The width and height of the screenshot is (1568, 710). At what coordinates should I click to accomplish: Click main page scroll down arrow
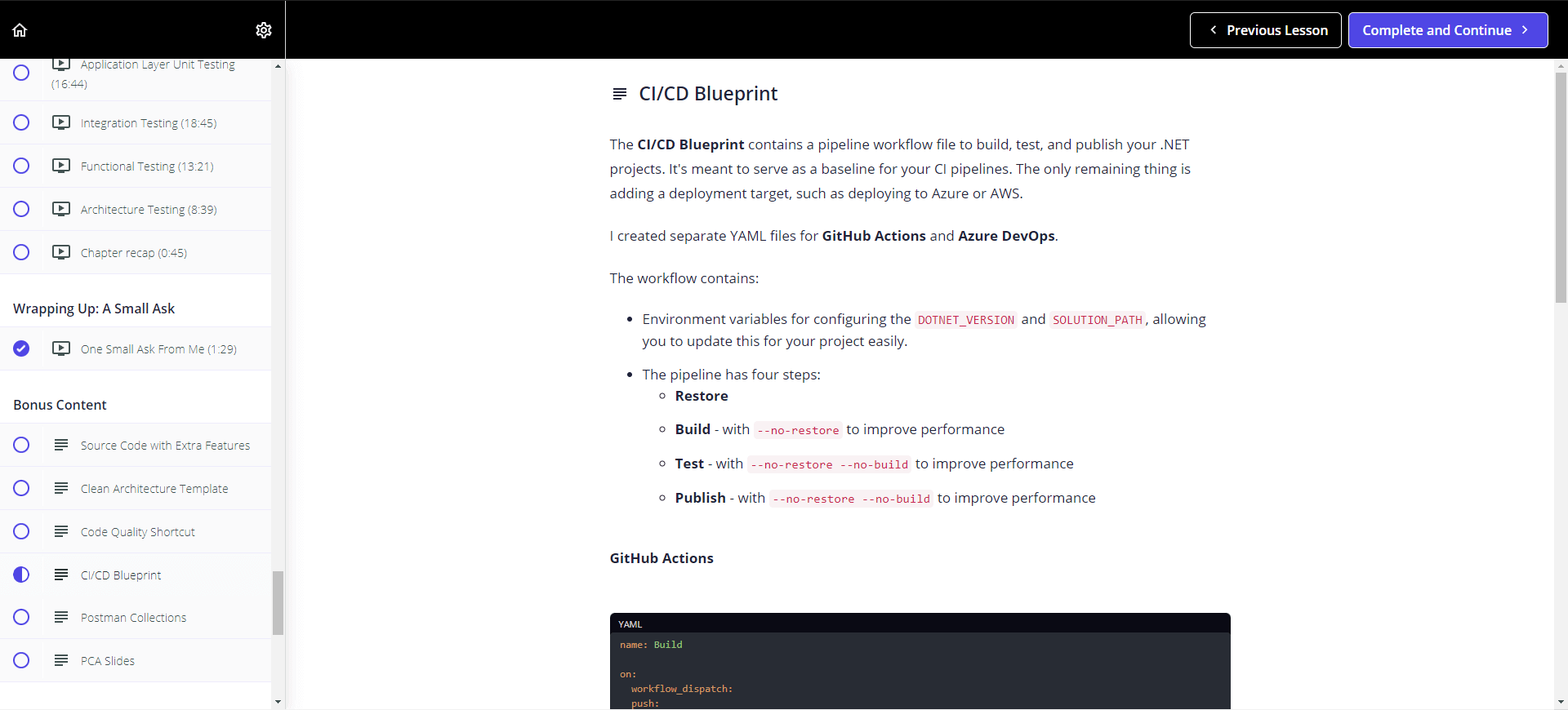[x=1561, y=701]
